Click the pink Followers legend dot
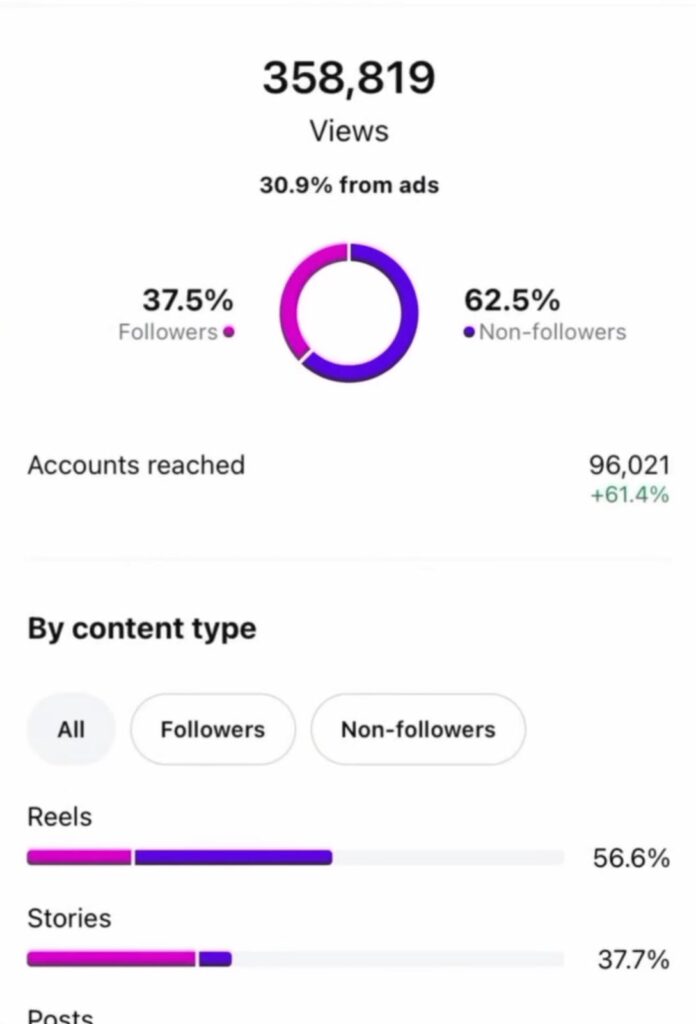Image resolution: width=696 pixels, height=1024 pixels. [x=229, y=333]
